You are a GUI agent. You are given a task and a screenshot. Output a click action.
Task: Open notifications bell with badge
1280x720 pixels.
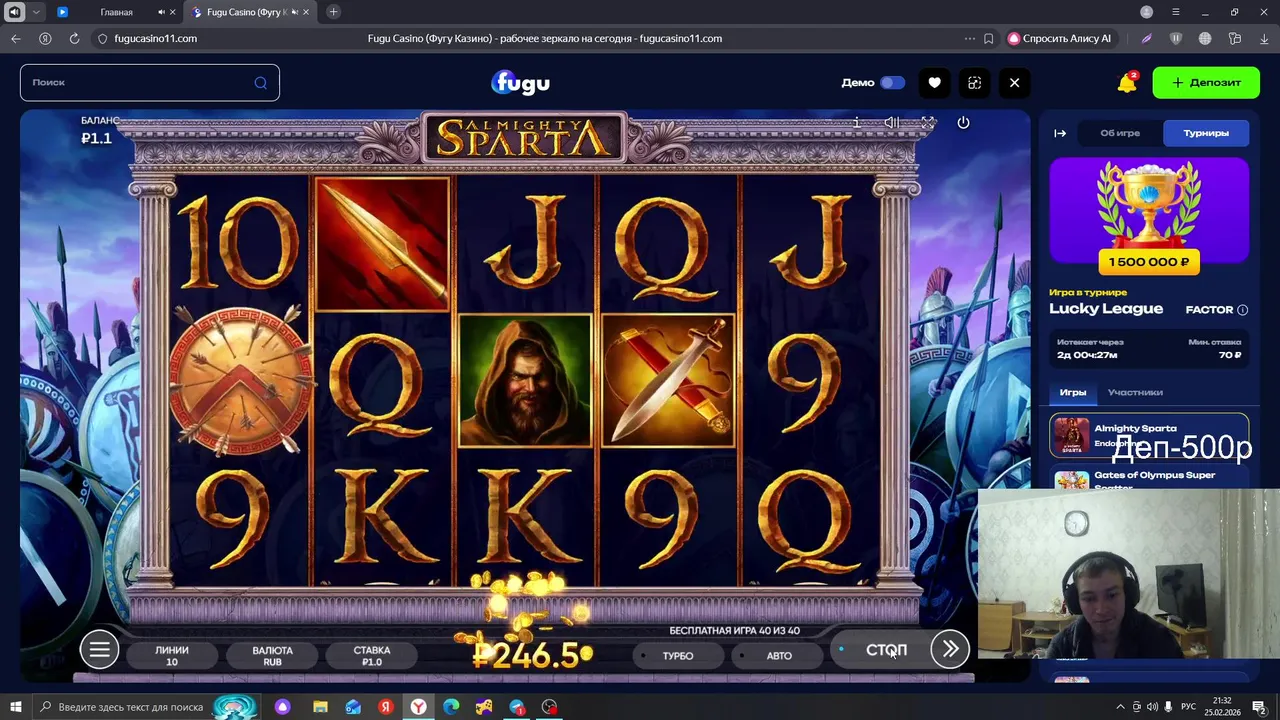pyautogui.click(x=1127, y=82)
